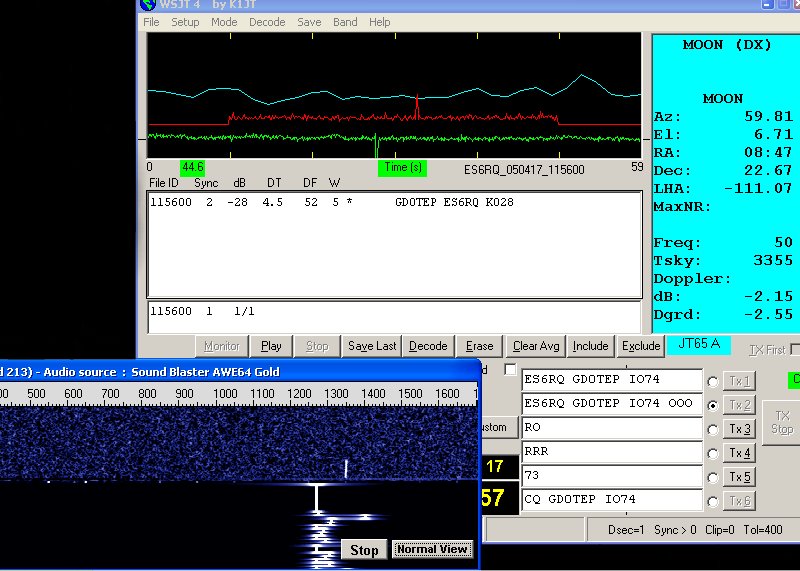Viewport: 800px width, 571px height.
Task: Toggle the TX First checkbox
Action: [x=795, y=350]
